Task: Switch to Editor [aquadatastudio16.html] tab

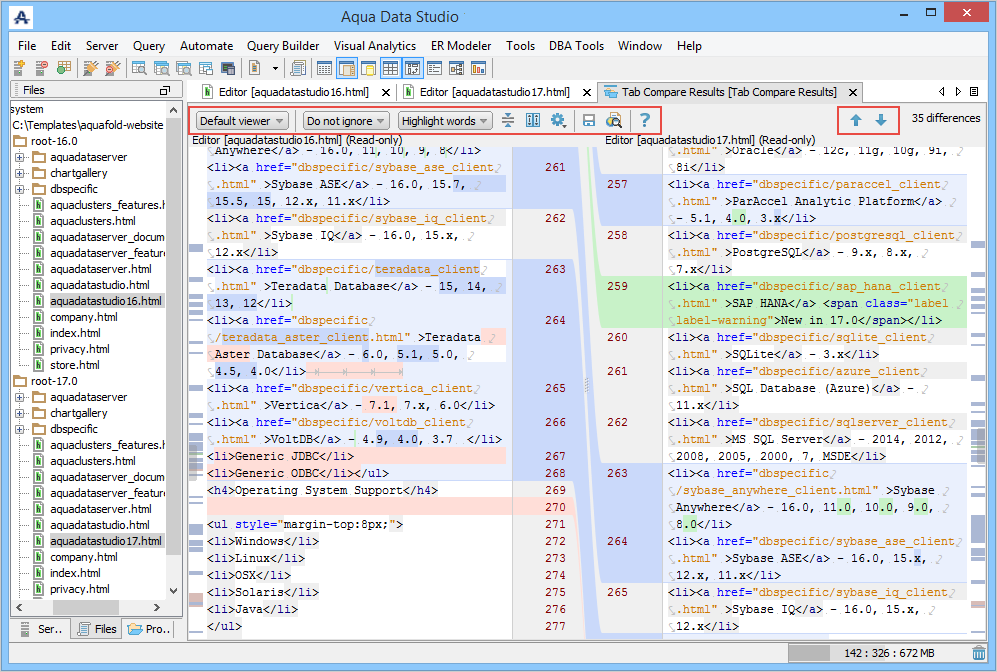Action: pos(294,92)
